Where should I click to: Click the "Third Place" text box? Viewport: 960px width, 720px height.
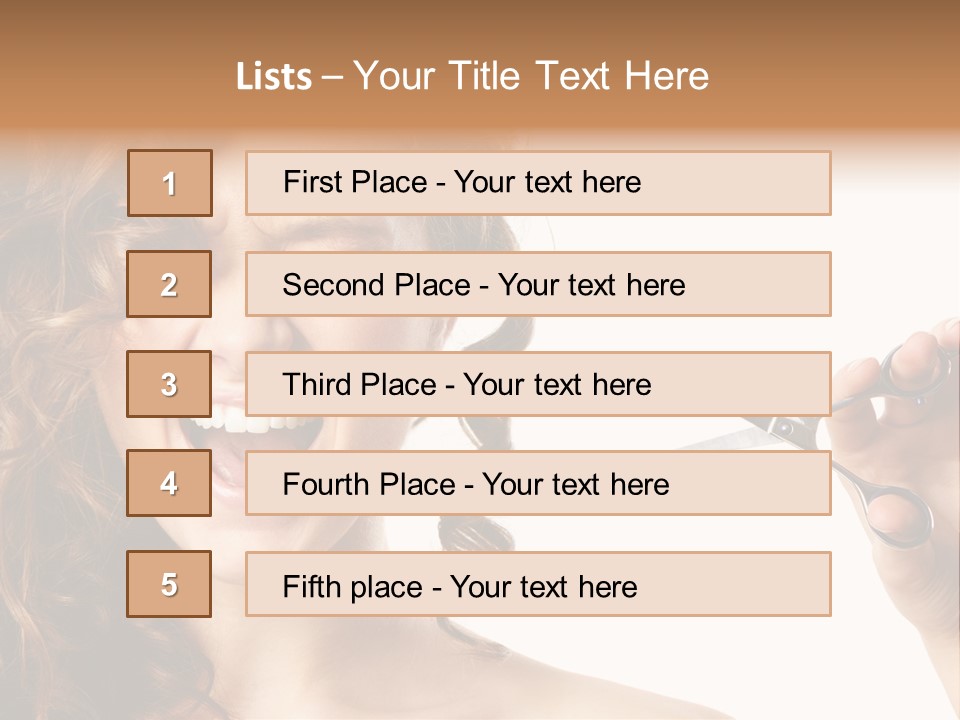(x=538, y=384)
